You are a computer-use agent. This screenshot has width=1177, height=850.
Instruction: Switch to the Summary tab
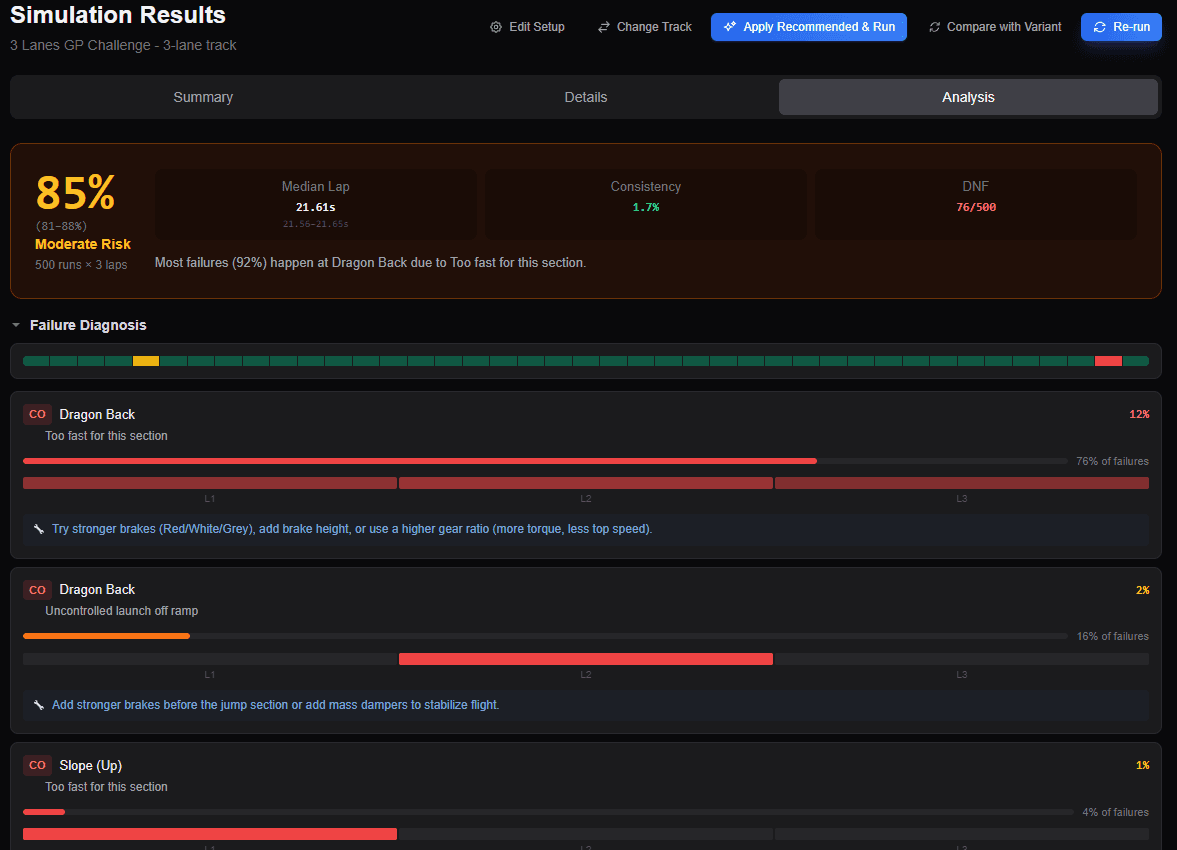pyautogui.click(x=203, y=97)
